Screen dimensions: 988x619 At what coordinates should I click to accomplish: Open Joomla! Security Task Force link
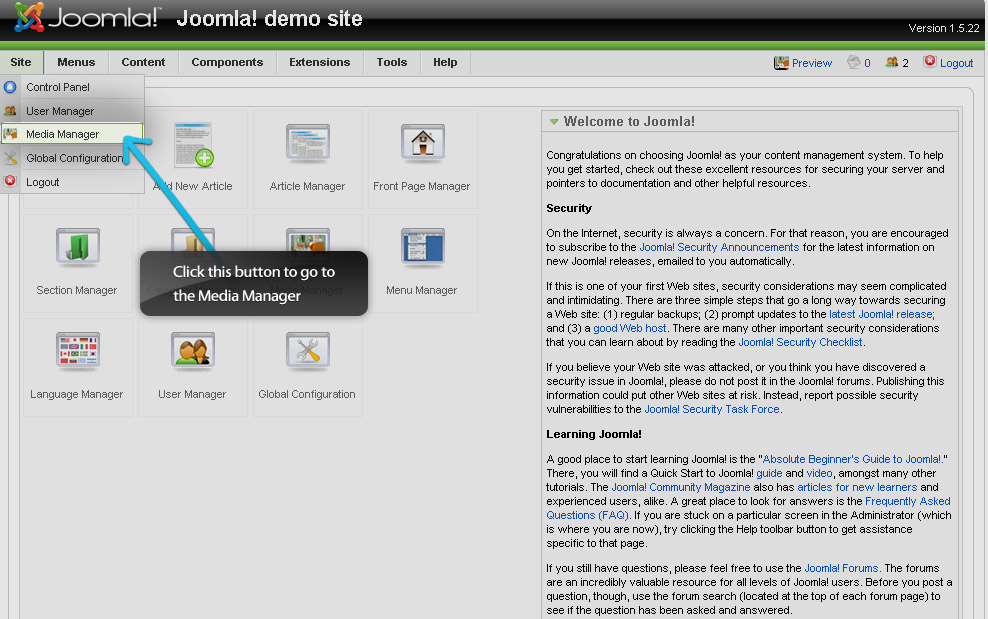(x=712, y=409)
